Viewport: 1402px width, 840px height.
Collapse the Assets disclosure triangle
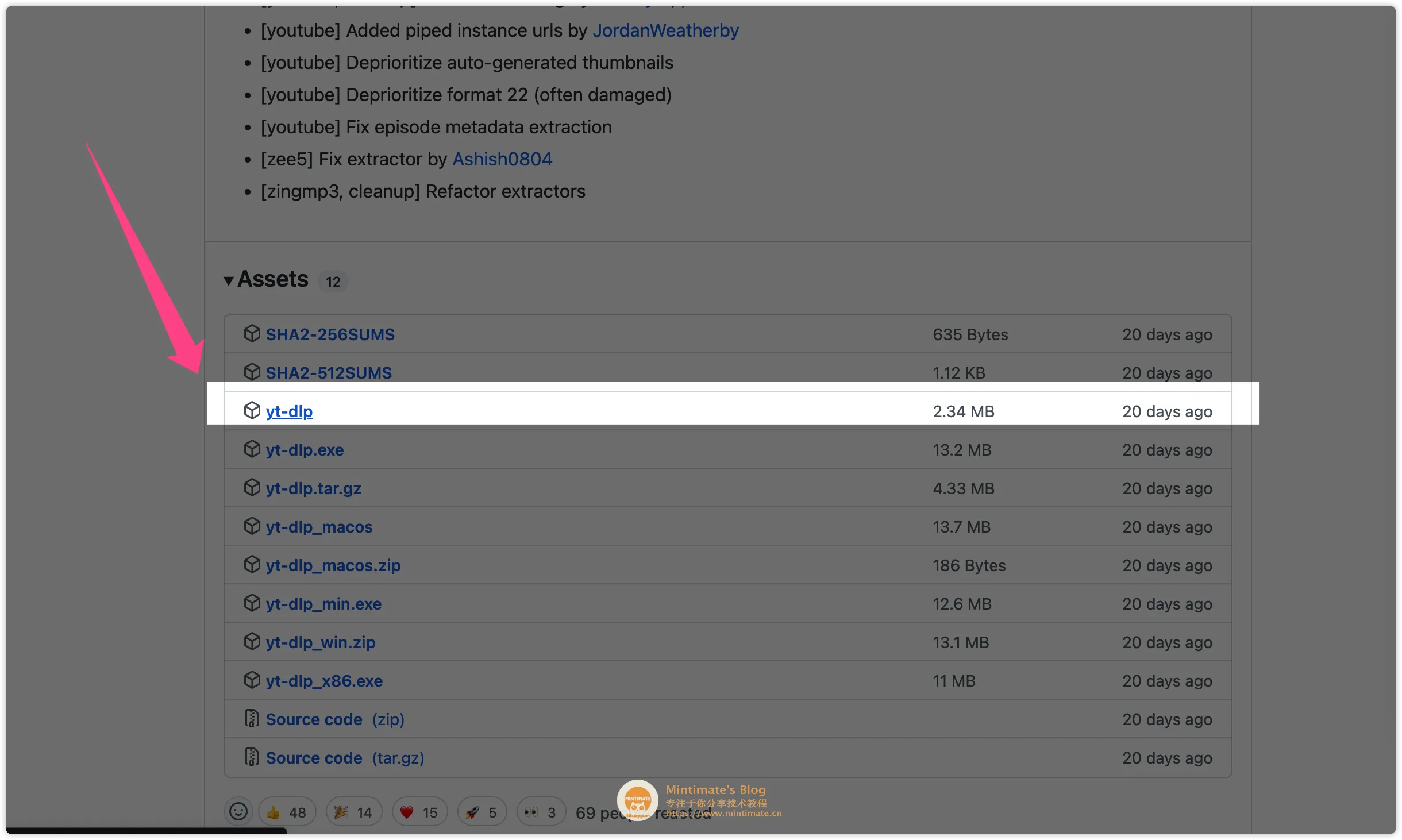point(229,280)
